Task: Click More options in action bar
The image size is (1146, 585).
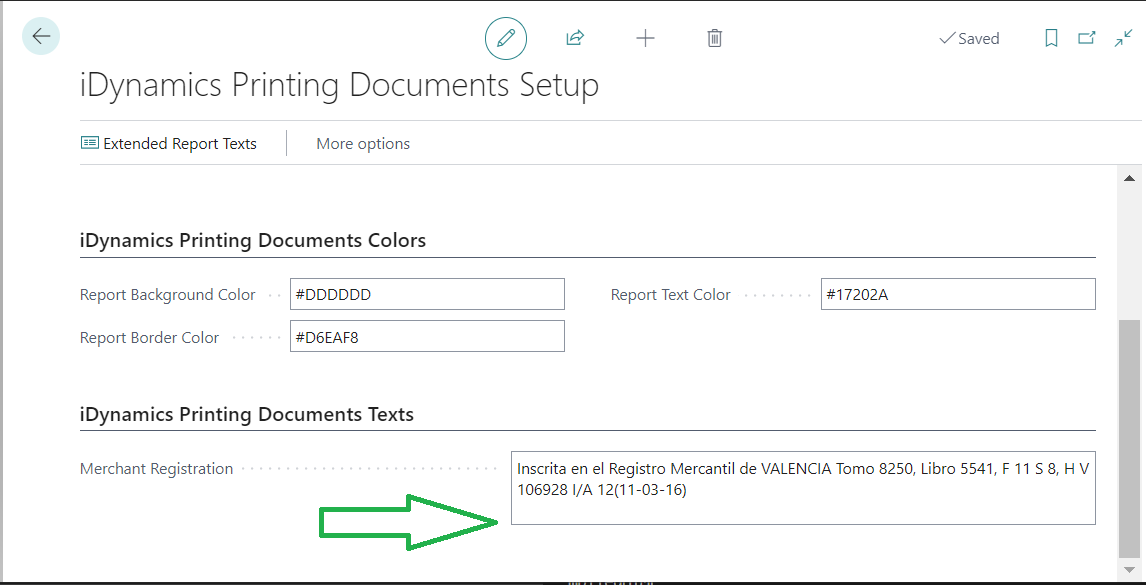Action: pos(363,143)
